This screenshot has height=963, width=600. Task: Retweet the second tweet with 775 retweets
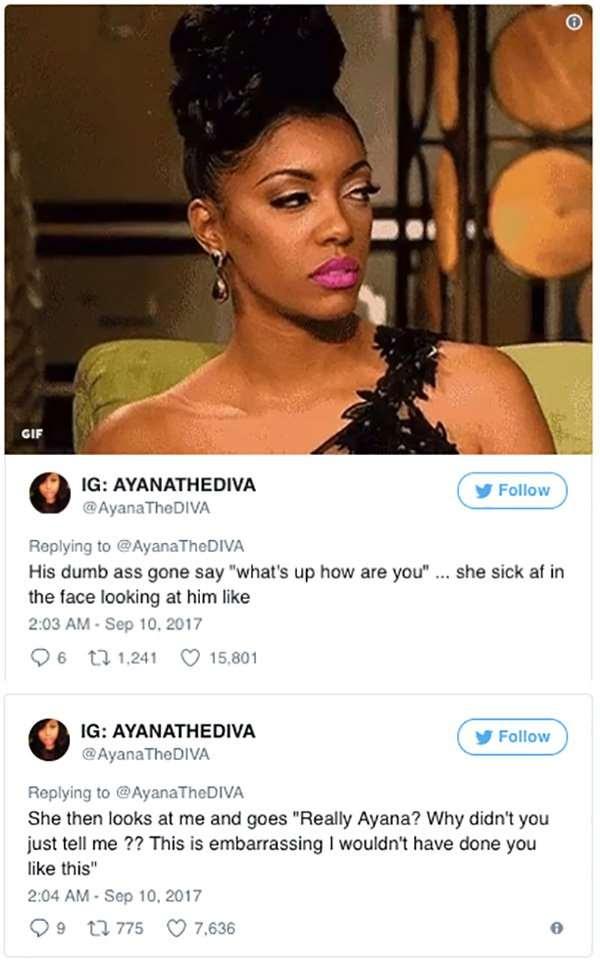[x=98, y=928]
